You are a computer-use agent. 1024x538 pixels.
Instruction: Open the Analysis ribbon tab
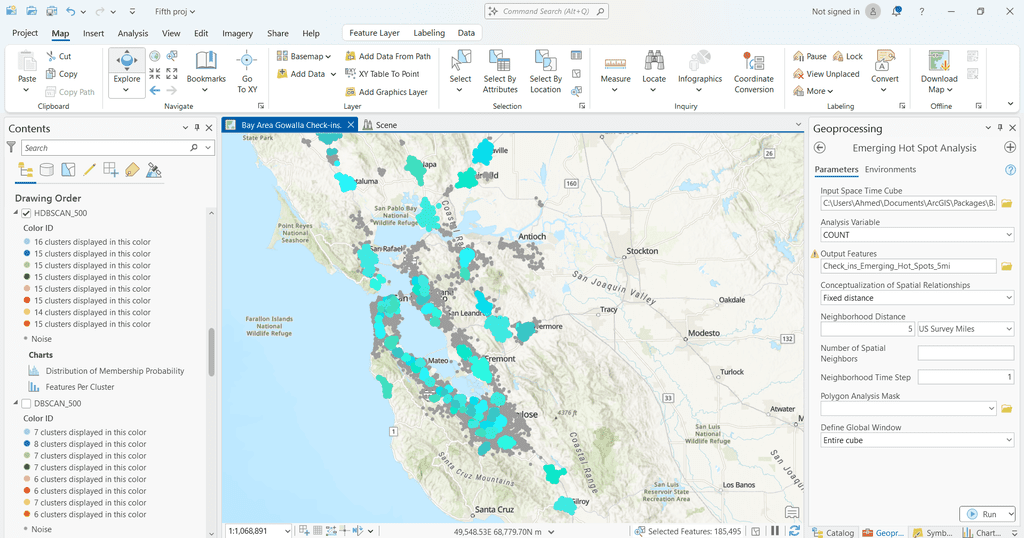[133, 33]
